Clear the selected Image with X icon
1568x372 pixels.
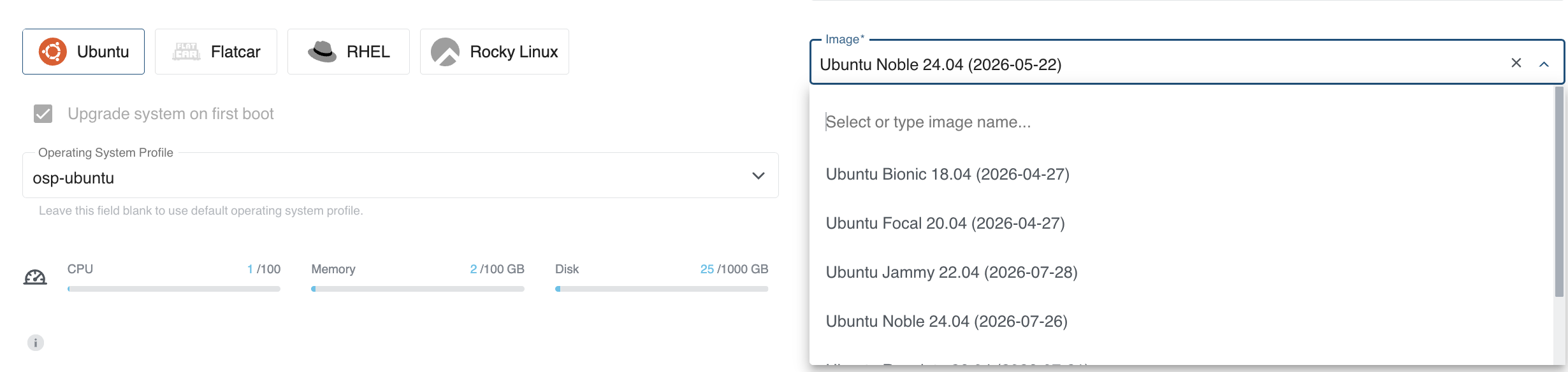(x=1516, y=62)
